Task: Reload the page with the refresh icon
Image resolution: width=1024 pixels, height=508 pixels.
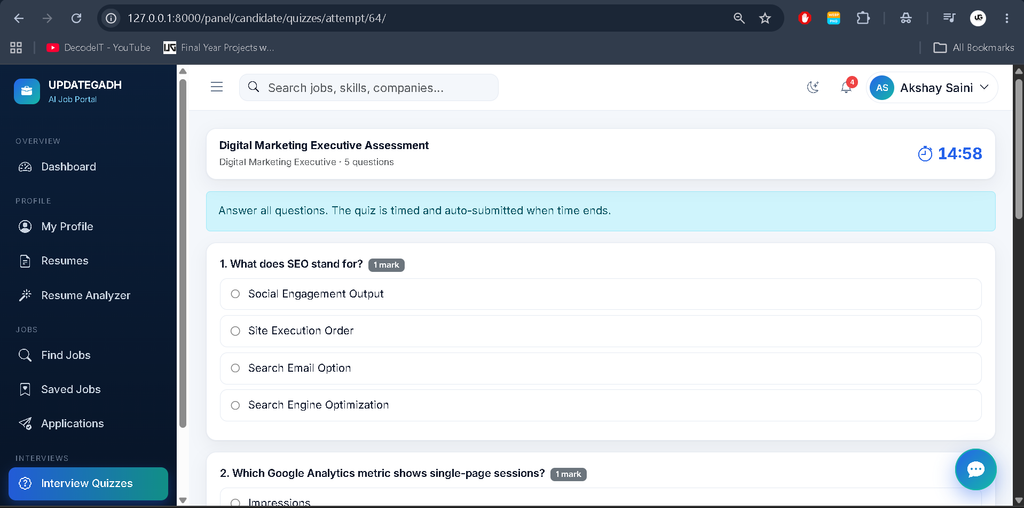Action: click(x=76, y=18)
